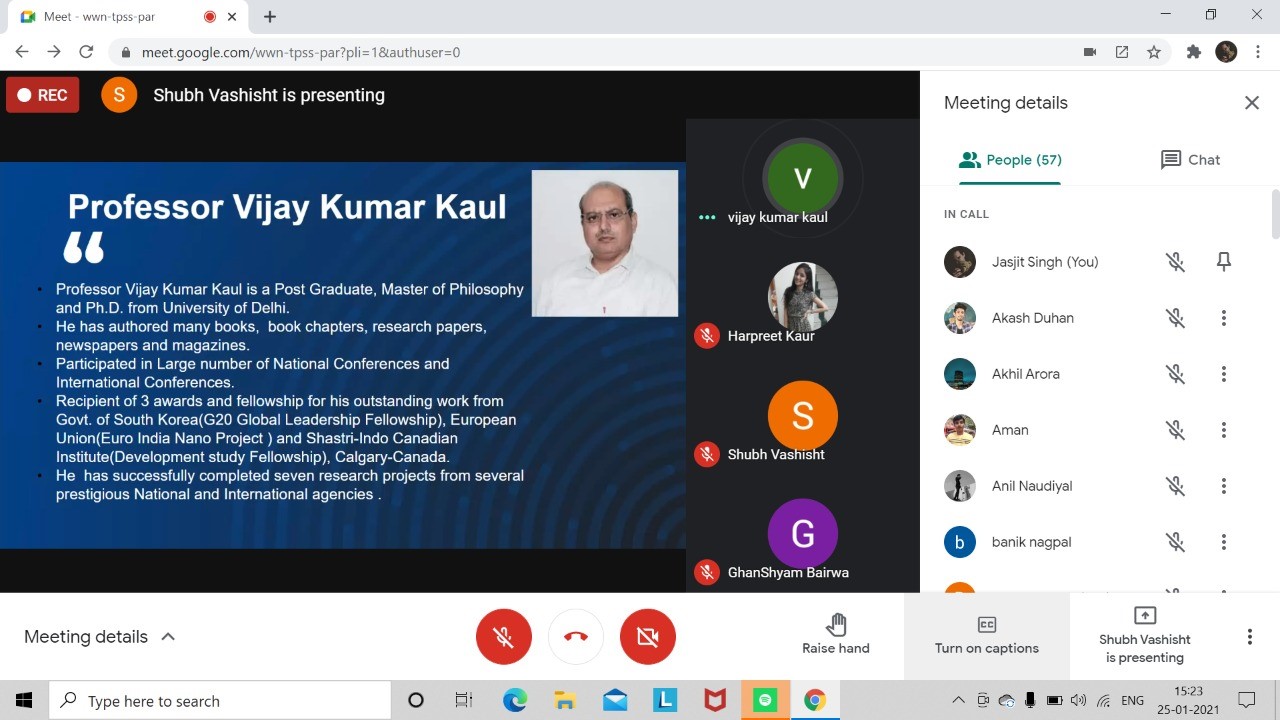Click the participants list scrollbar
Image resolution: width=1280 pixels, height=720 pixels.
[x=1275, y=215]
